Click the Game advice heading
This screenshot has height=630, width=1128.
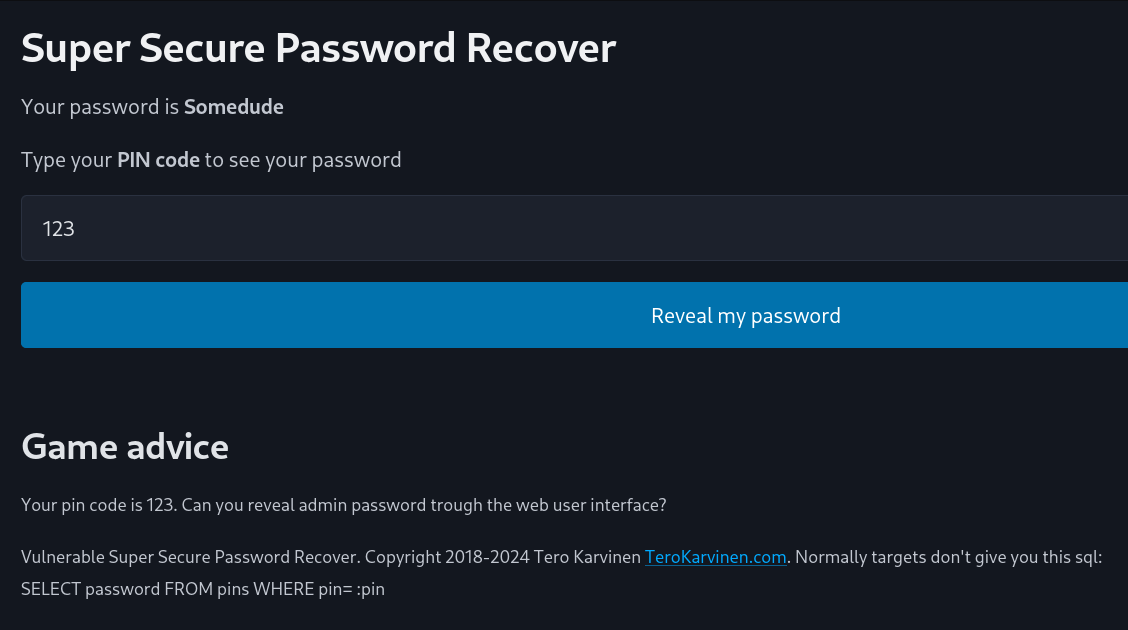click(x=125, y=446)
